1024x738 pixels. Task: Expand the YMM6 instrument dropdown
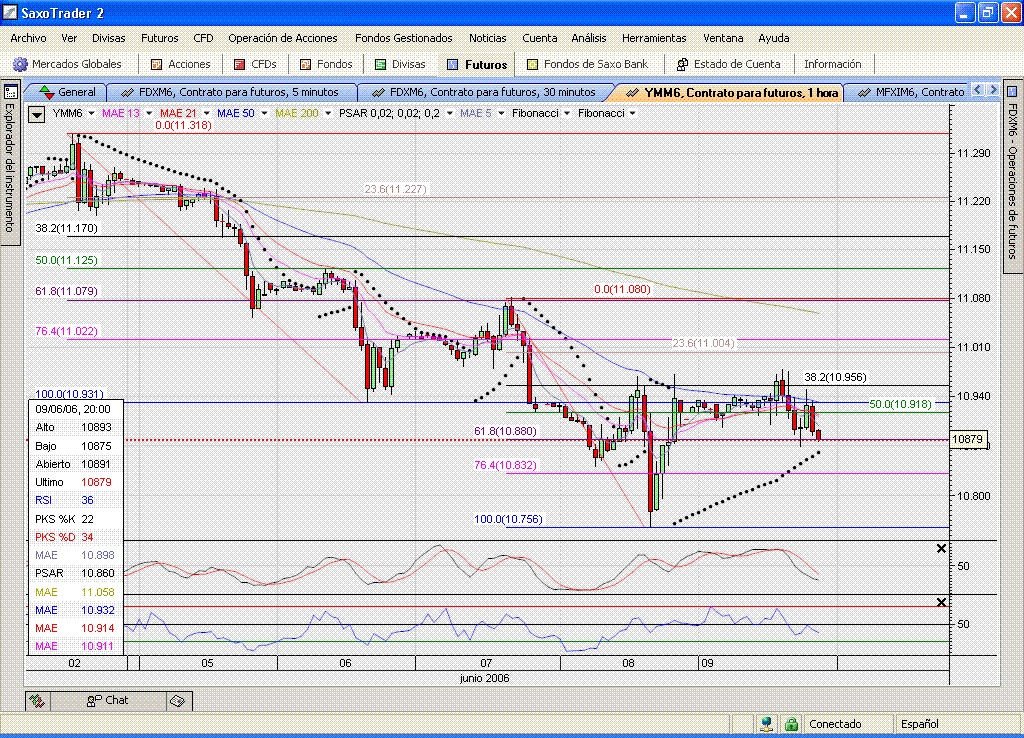[x=91, y=114]
